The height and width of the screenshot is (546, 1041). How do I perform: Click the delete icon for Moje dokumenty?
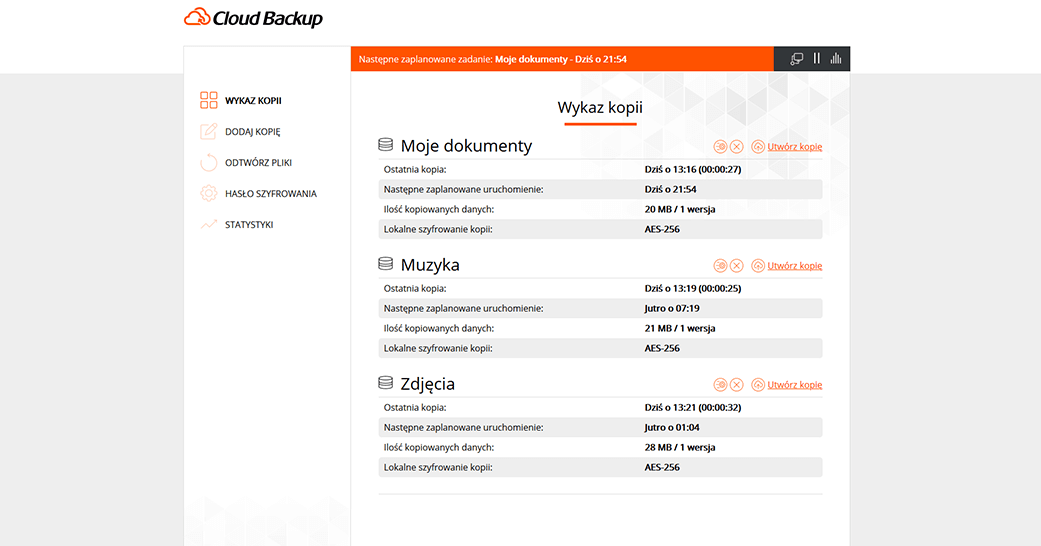[737, 147]
